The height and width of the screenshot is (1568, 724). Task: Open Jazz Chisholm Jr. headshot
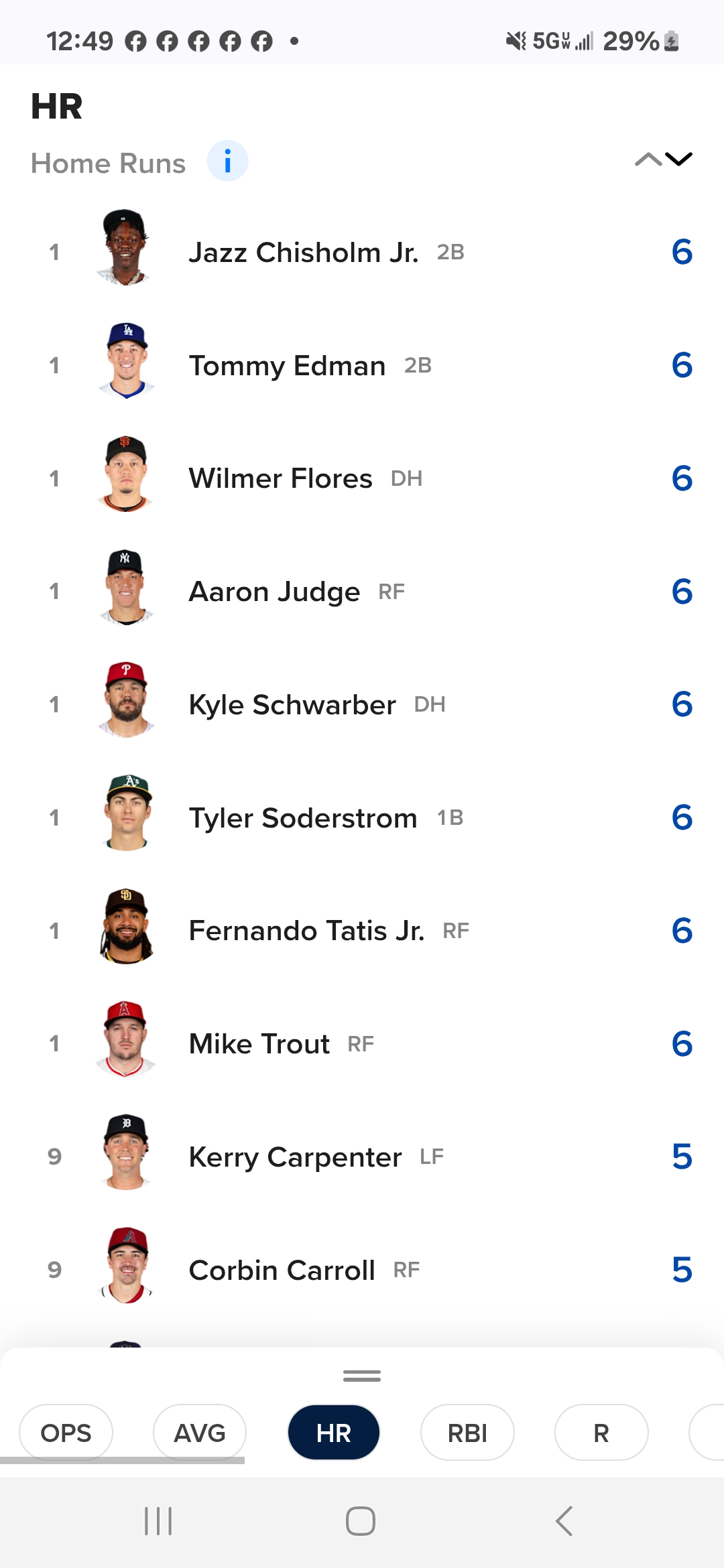126,248
